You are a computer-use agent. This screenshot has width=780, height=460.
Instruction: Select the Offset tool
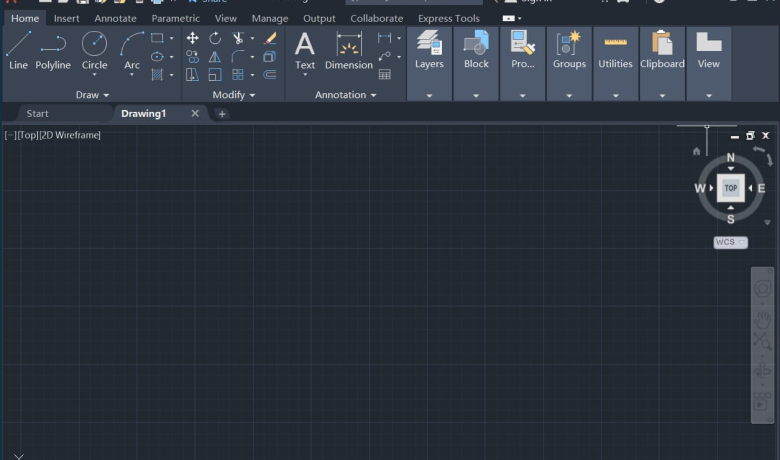coord(270,75)
